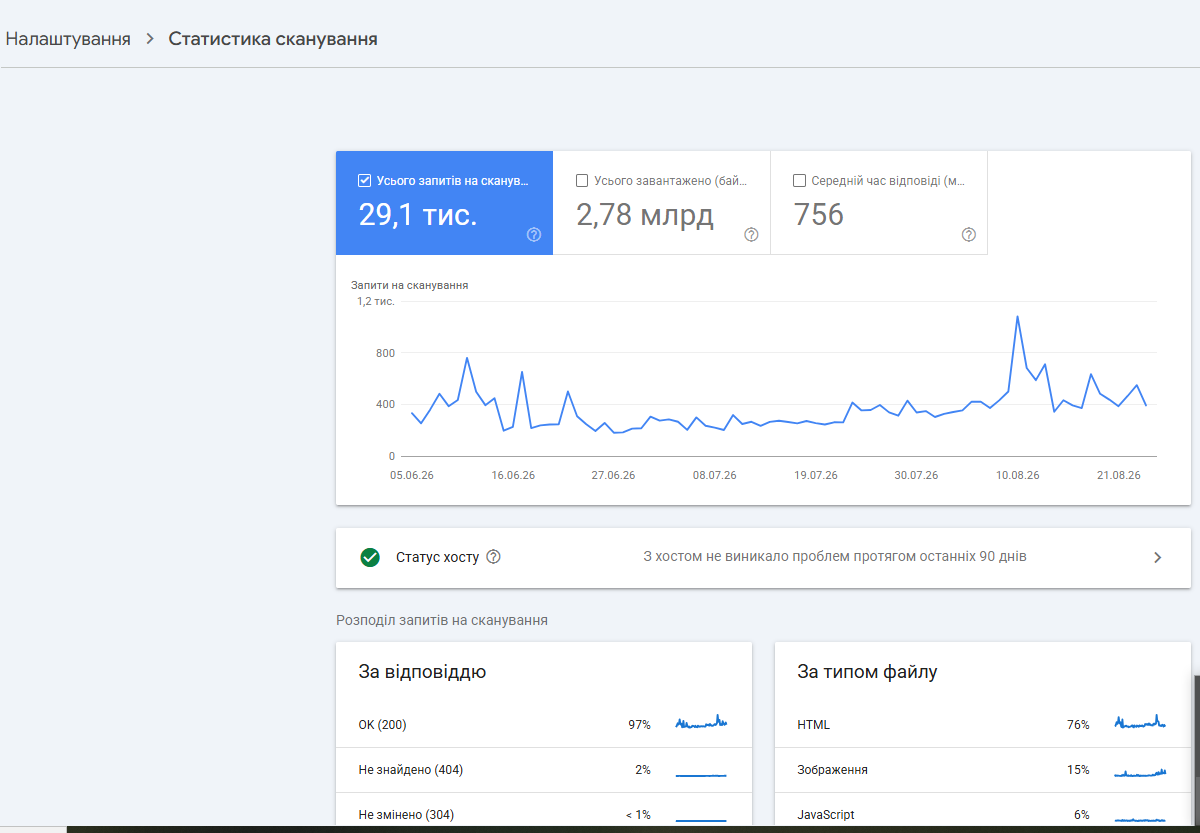Viewport: 1200px width, 833px height.
Task: Click help icon on average response time card
Action: 968,235
